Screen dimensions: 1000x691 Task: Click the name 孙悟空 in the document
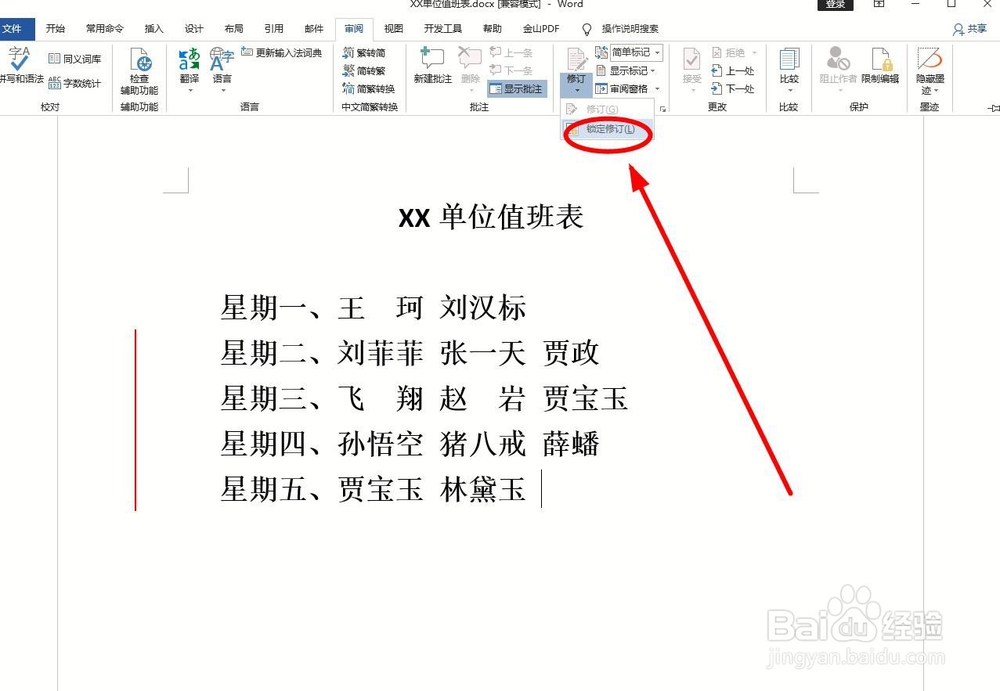[x=380, y=444]
